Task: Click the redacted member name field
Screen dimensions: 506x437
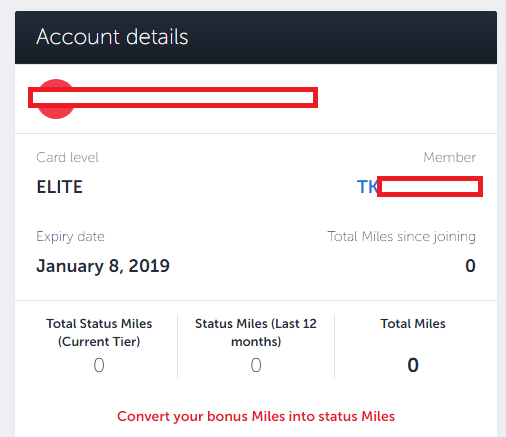Action: coord(173,98)
